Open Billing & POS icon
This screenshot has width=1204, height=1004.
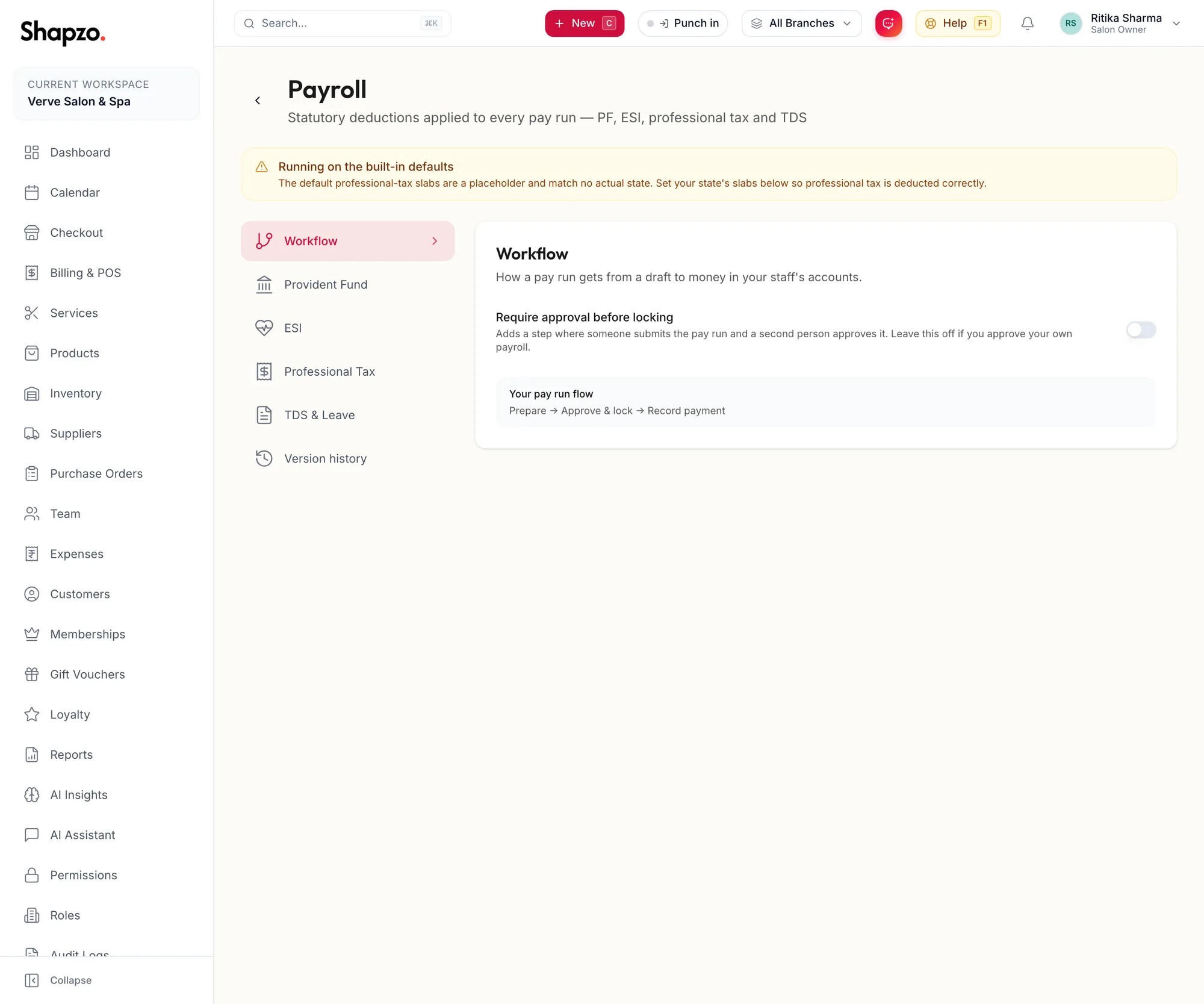tap(32, 273)
